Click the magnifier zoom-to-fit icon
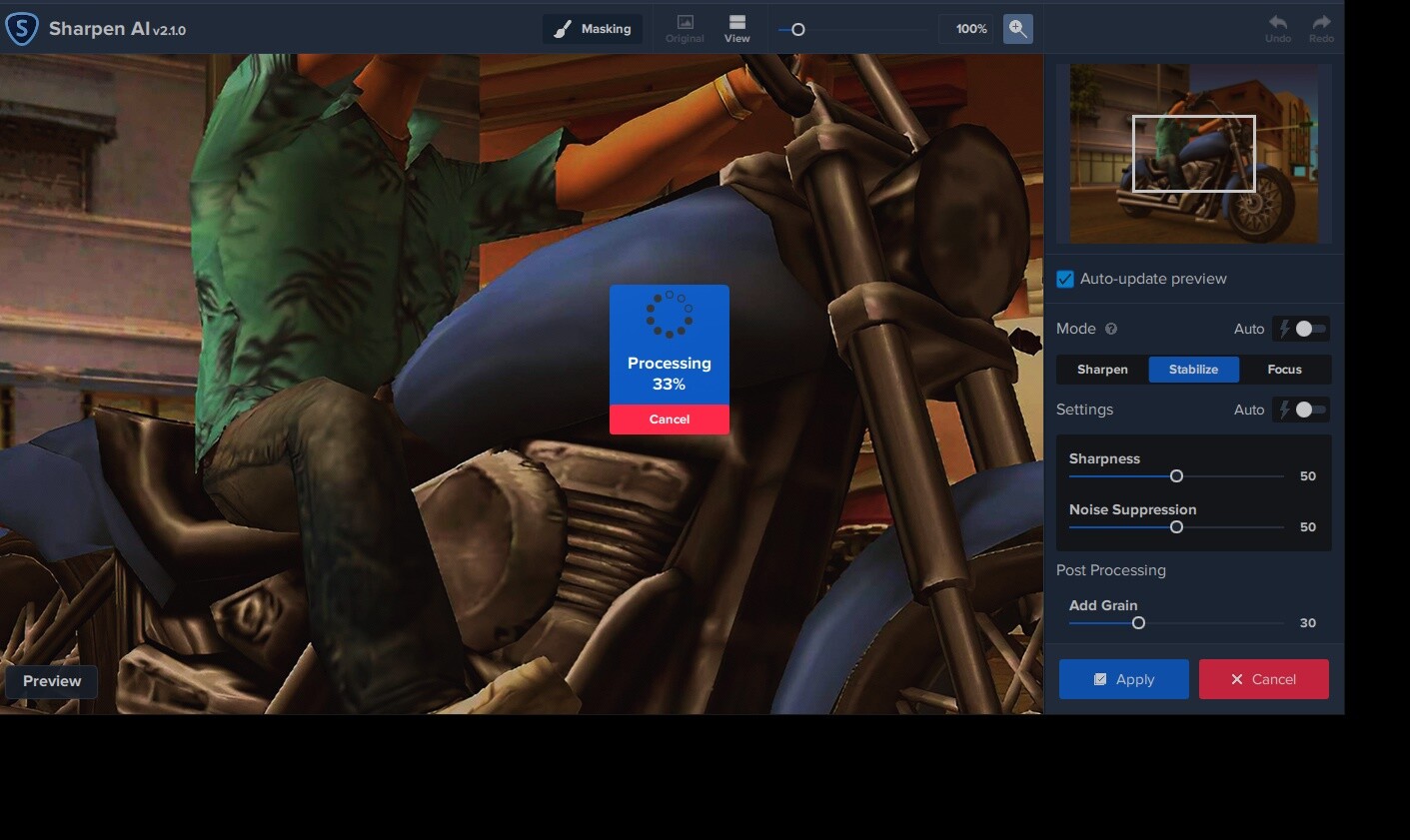 tap(1017, 29)
